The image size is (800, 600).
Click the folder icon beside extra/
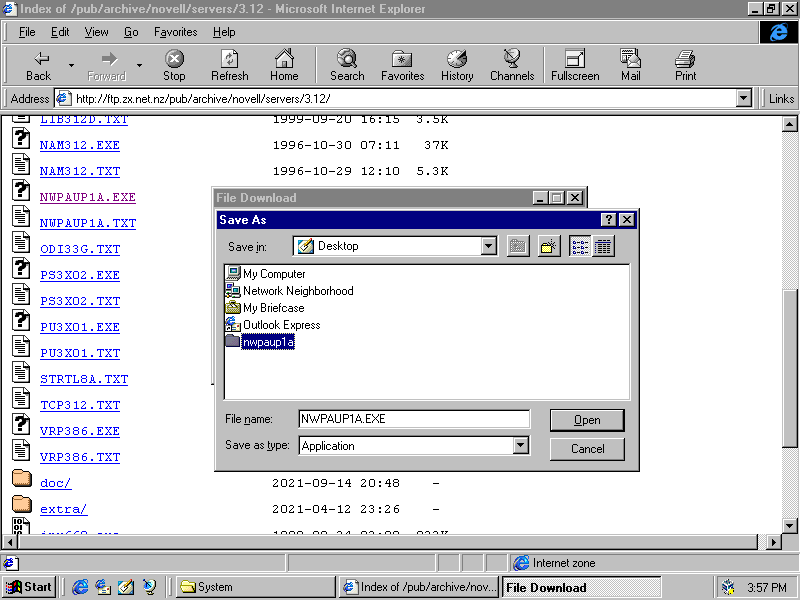(21, 505)
